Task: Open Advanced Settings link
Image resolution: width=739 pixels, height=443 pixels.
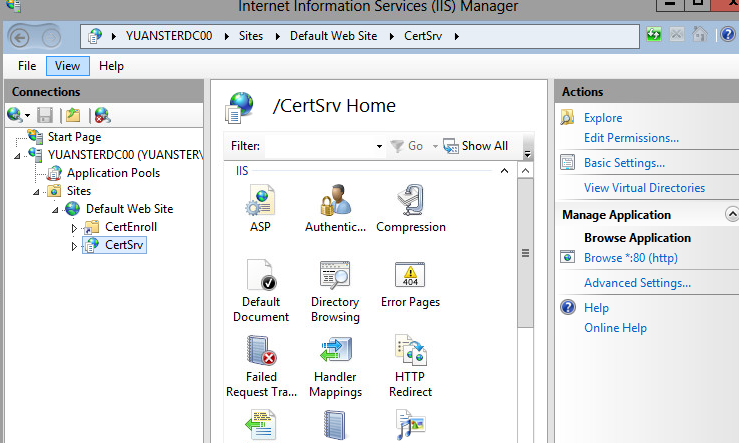Action: [637, 283]
